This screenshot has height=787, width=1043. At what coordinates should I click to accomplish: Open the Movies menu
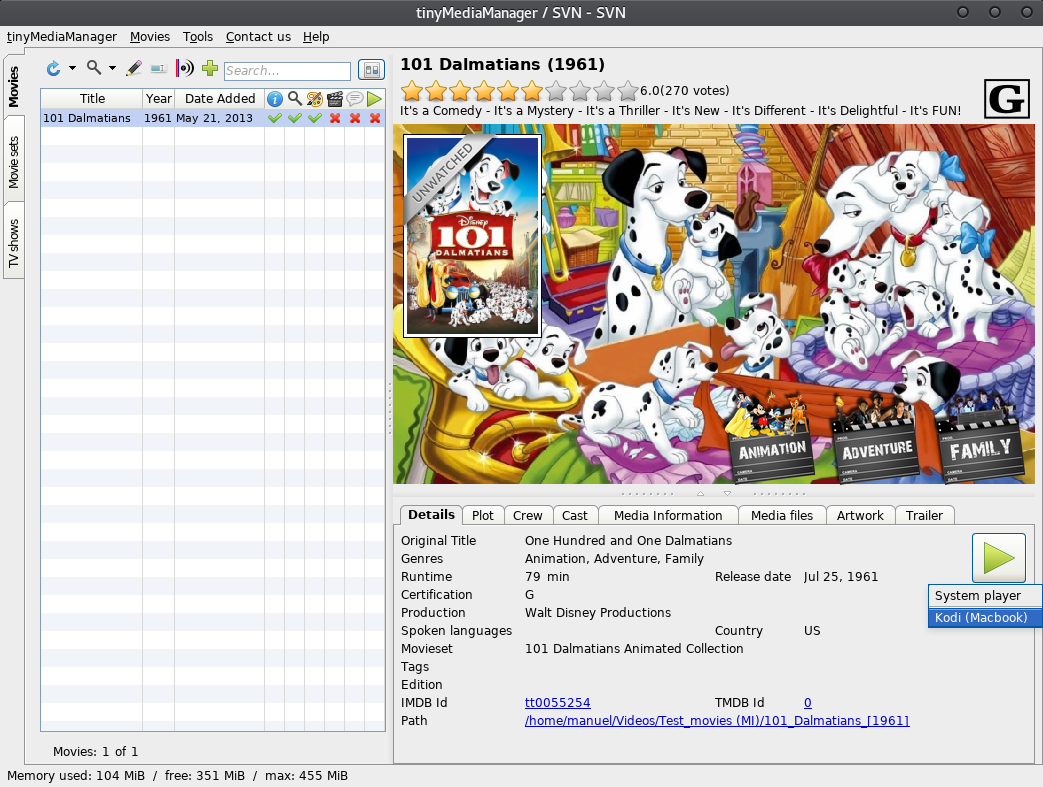pos(150,37)
